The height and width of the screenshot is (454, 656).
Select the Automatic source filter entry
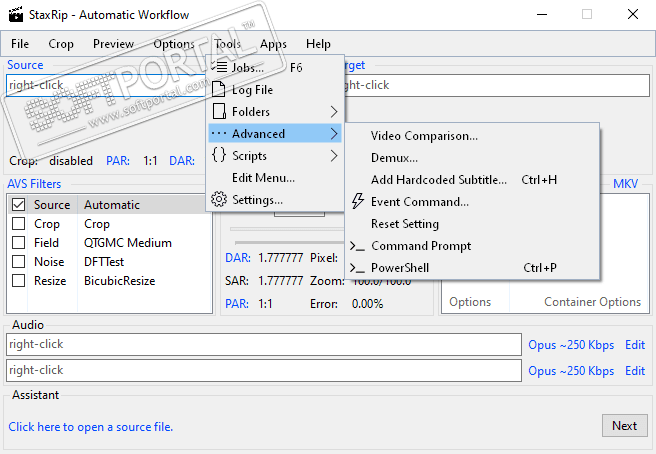pos(112,205)
